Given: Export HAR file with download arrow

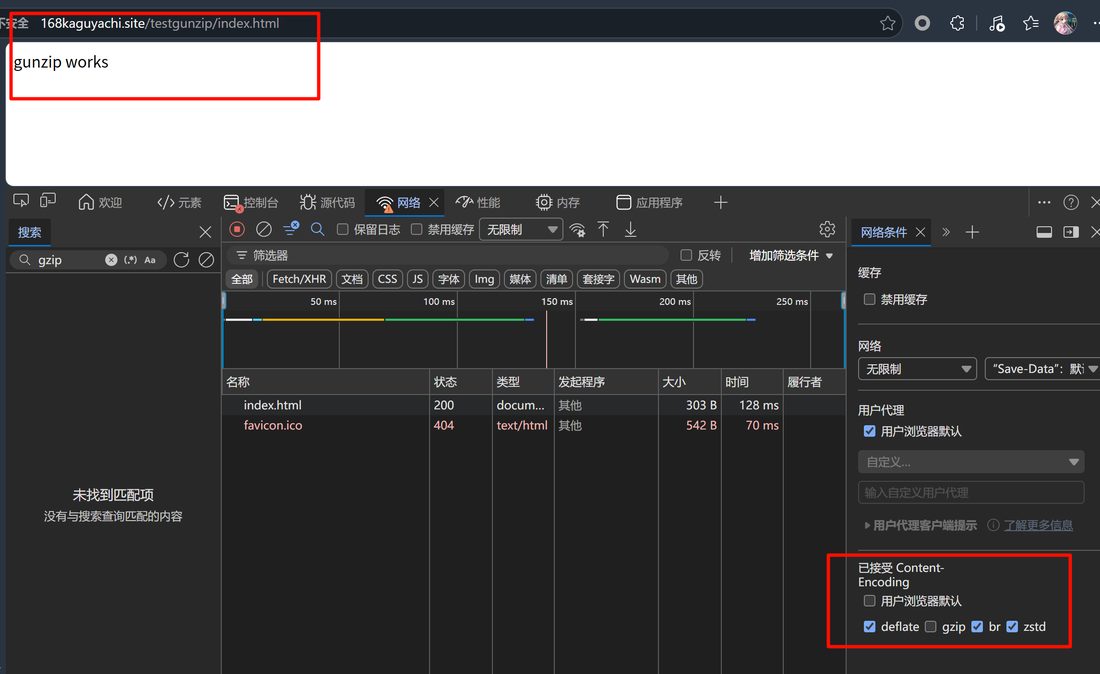Looking at the screenshot, I should (631, 229).
